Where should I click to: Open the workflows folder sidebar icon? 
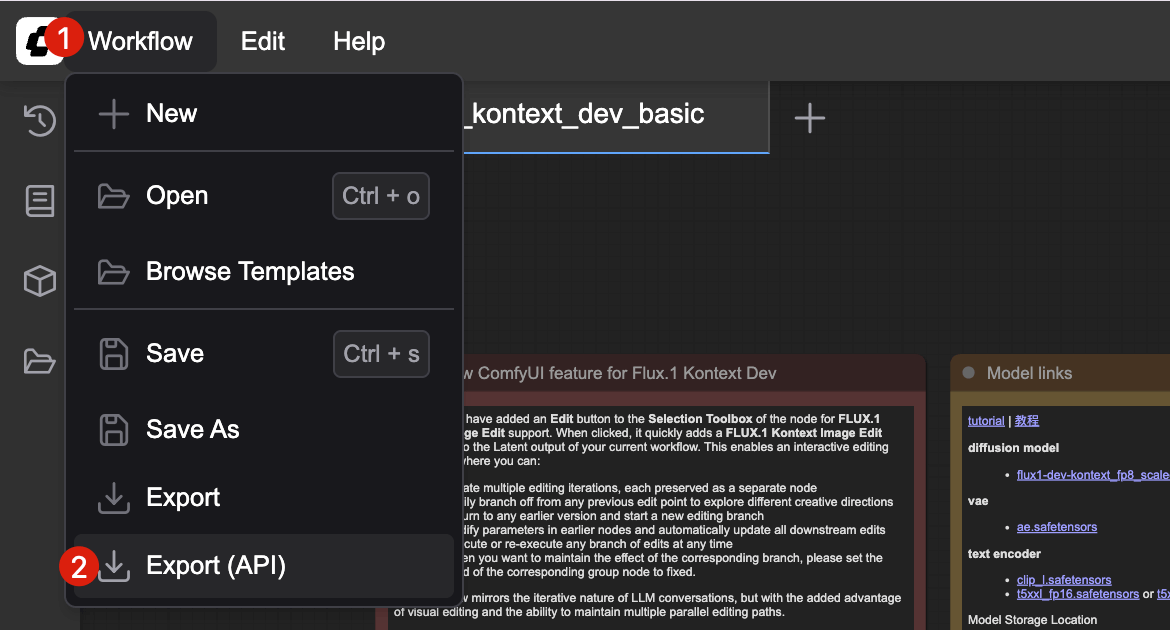point(40,361)
